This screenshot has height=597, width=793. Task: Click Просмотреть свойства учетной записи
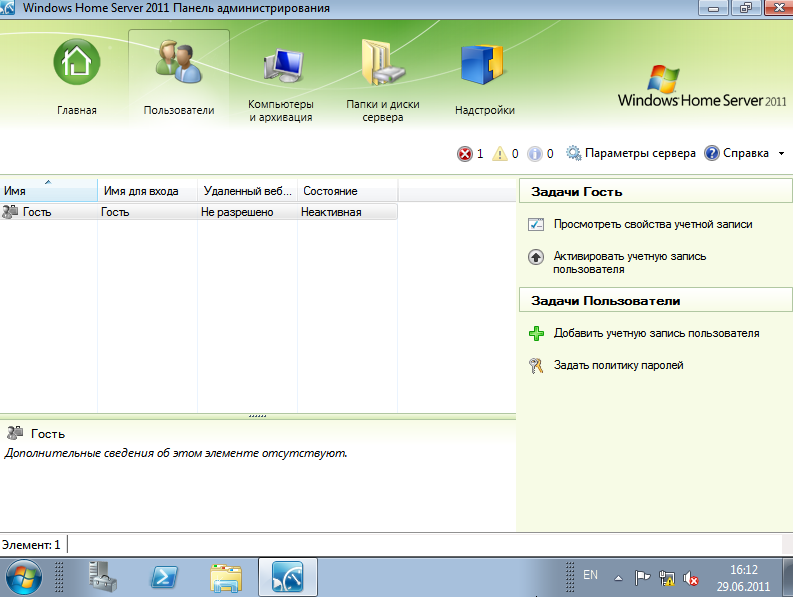click(653, 224)
